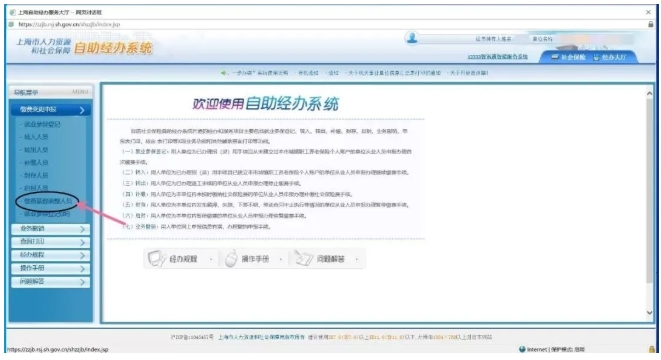
Task: Open the second notice link in the notice bar
Action: point(308,73)
